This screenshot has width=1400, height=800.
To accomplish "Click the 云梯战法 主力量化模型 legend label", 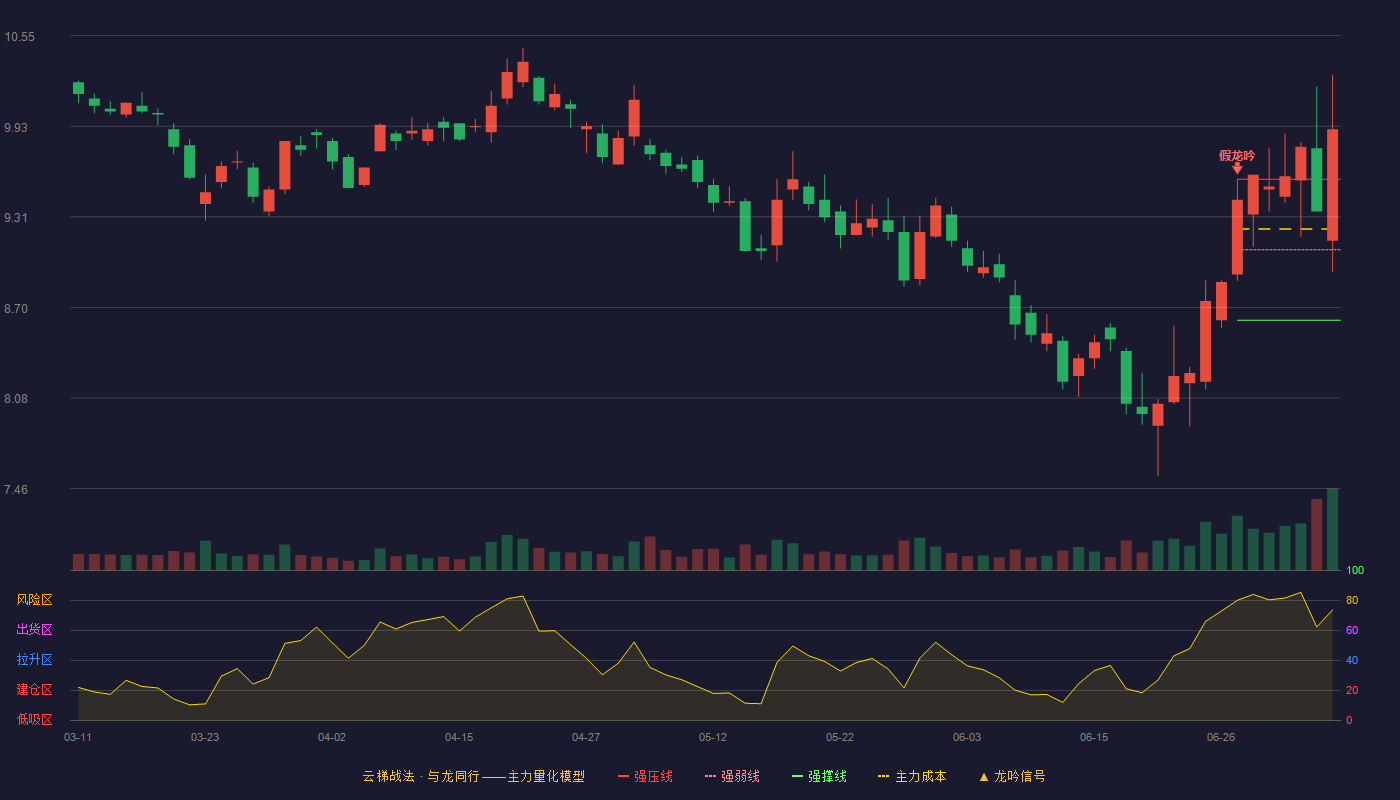I will [473, 776].
